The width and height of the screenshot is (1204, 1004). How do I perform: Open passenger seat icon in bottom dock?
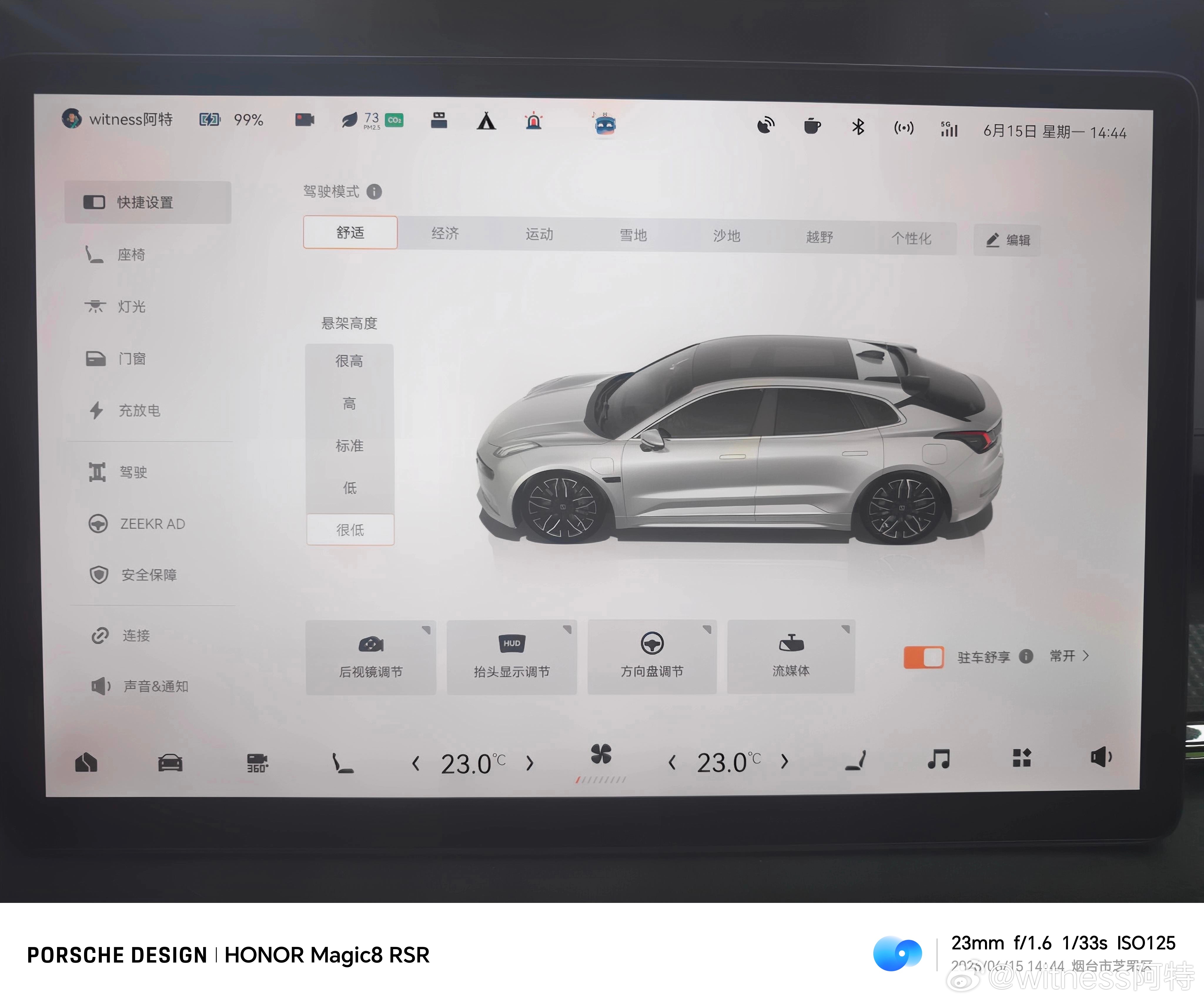point(855,760)
